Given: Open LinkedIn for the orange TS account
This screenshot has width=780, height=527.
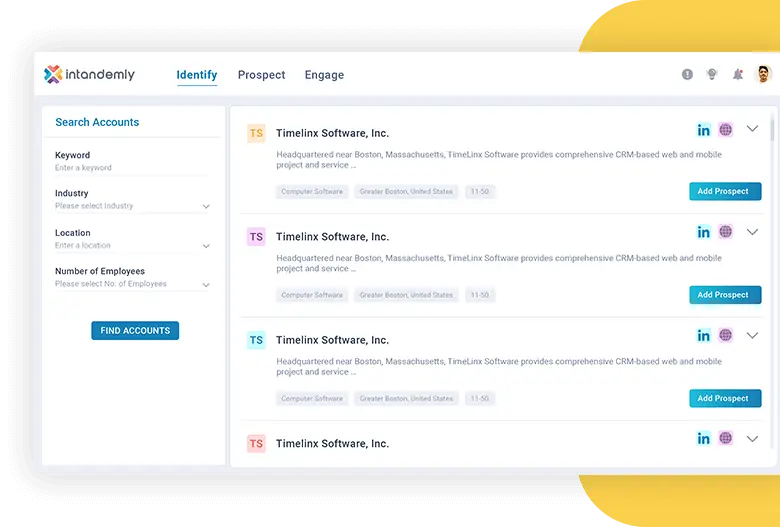Looking at the screenshot, I should coord(703,130).
